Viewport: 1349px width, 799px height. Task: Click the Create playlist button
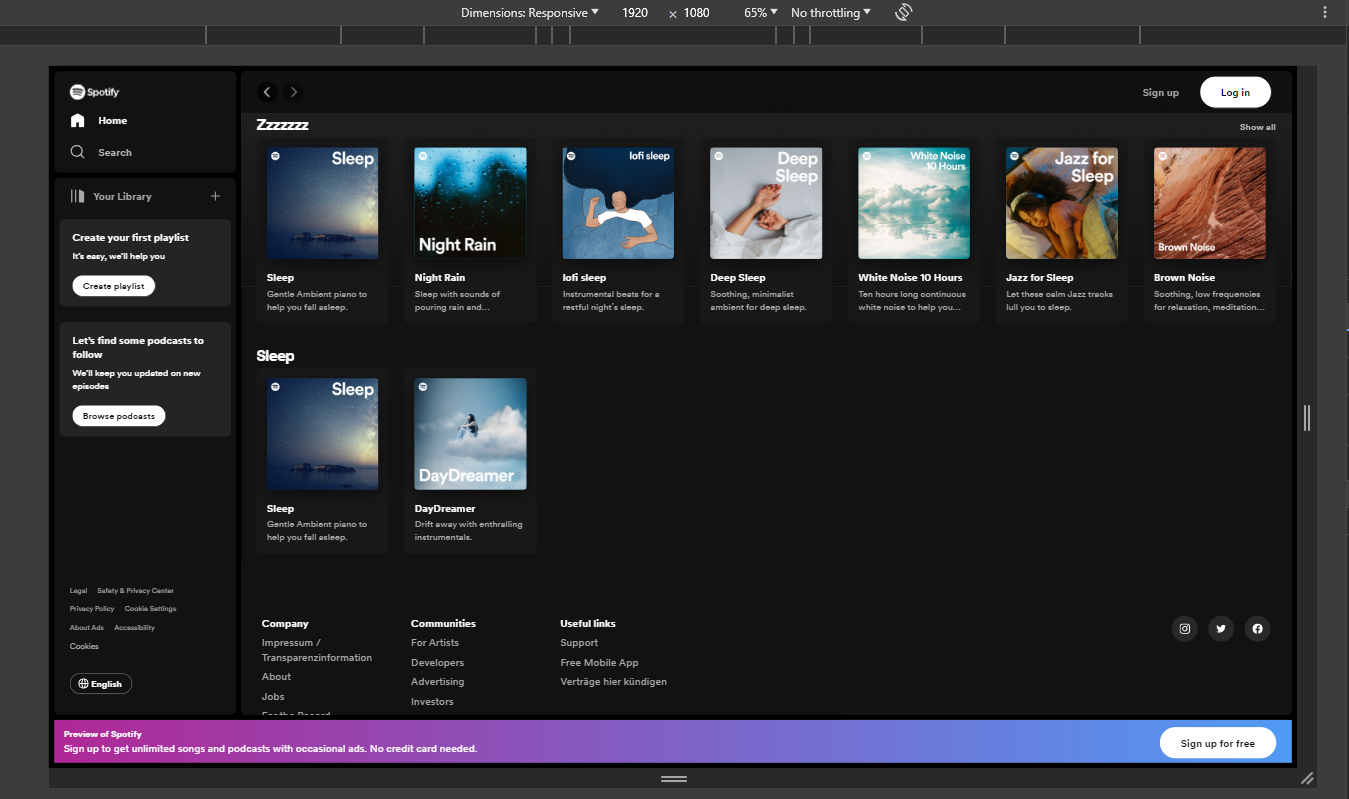pos(114,286)
